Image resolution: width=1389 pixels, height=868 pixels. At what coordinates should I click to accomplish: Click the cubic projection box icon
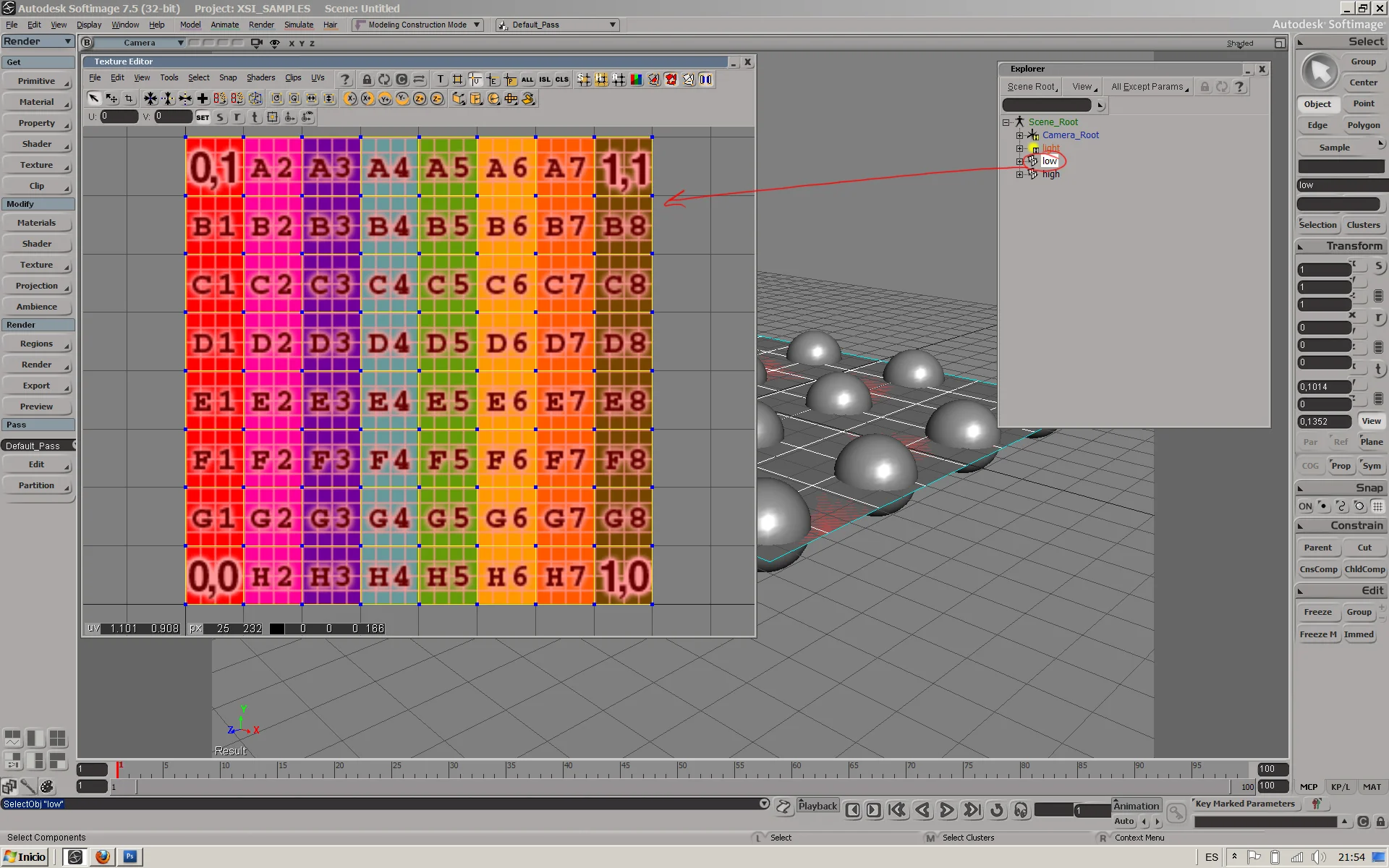pyautogui.click(x=459, y=98)
